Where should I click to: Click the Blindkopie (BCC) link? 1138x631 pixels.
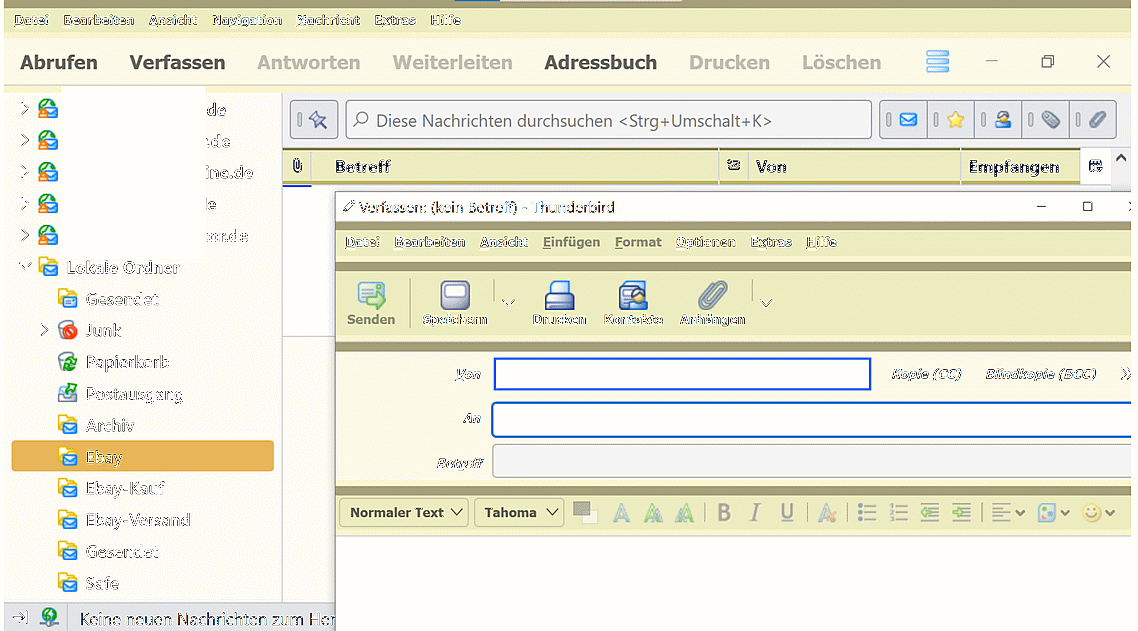pos(1040,374)
